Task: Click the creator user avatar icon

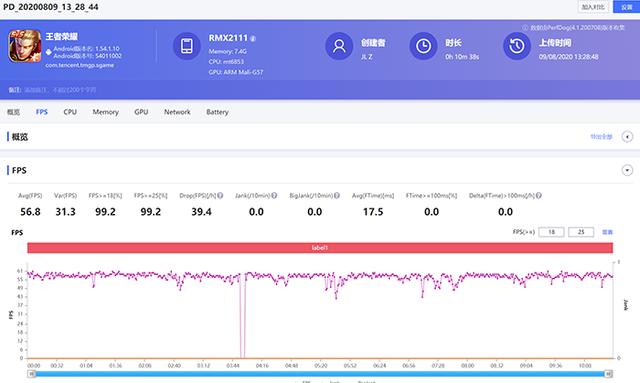Action: 339,46
